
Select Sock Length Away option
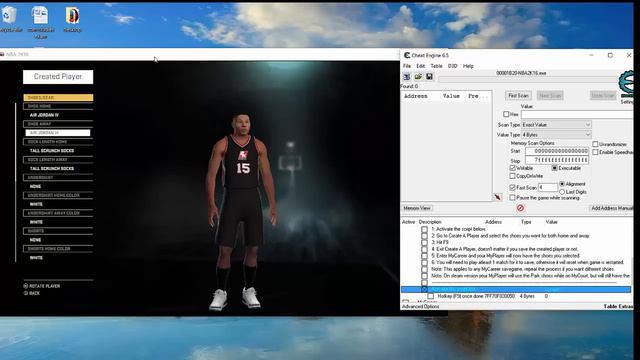(x=58, y=160)
